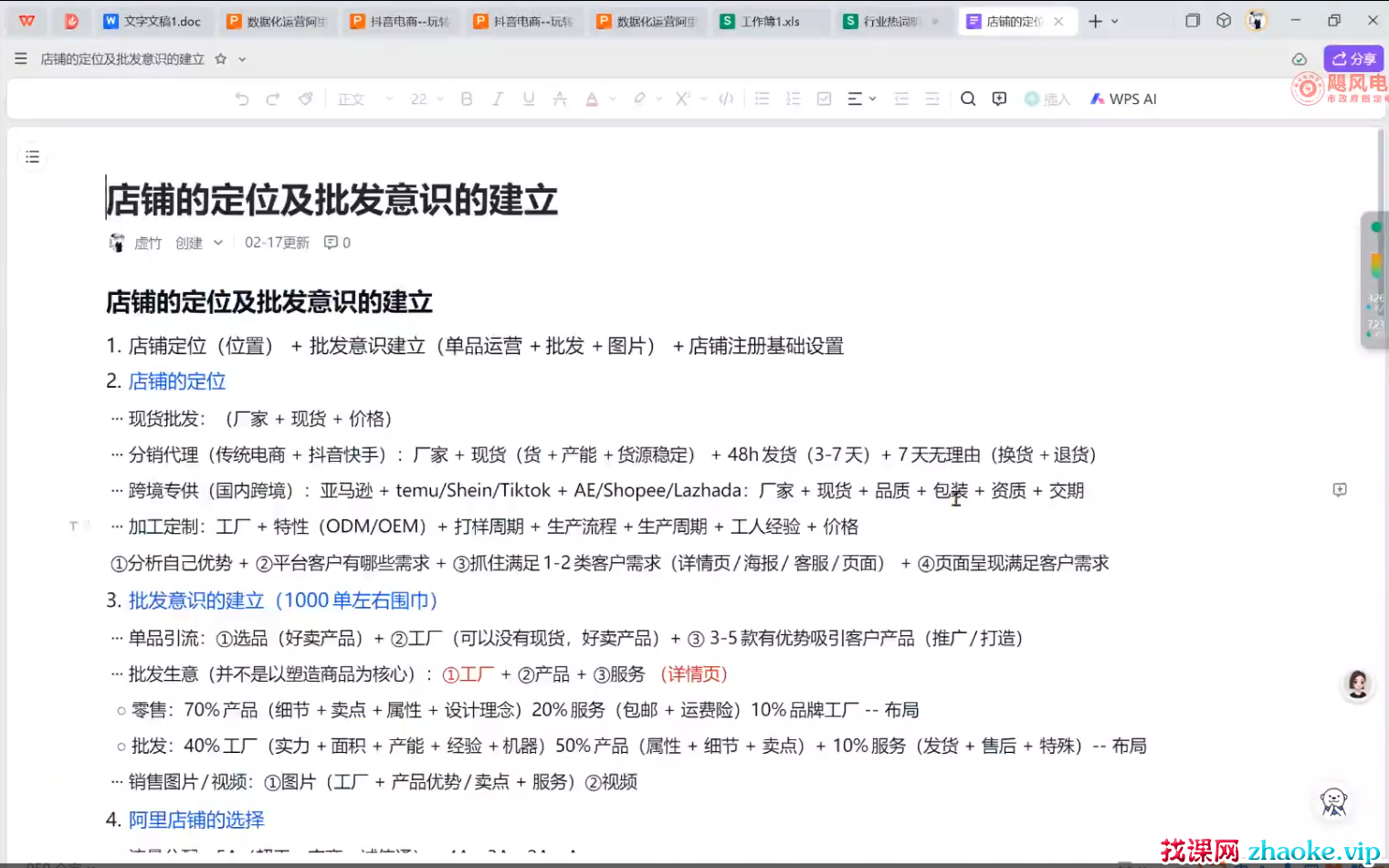Click the search magnifier icon in toolbar
This screenshot has height=868, width=1389.
(x=968, y=99)
